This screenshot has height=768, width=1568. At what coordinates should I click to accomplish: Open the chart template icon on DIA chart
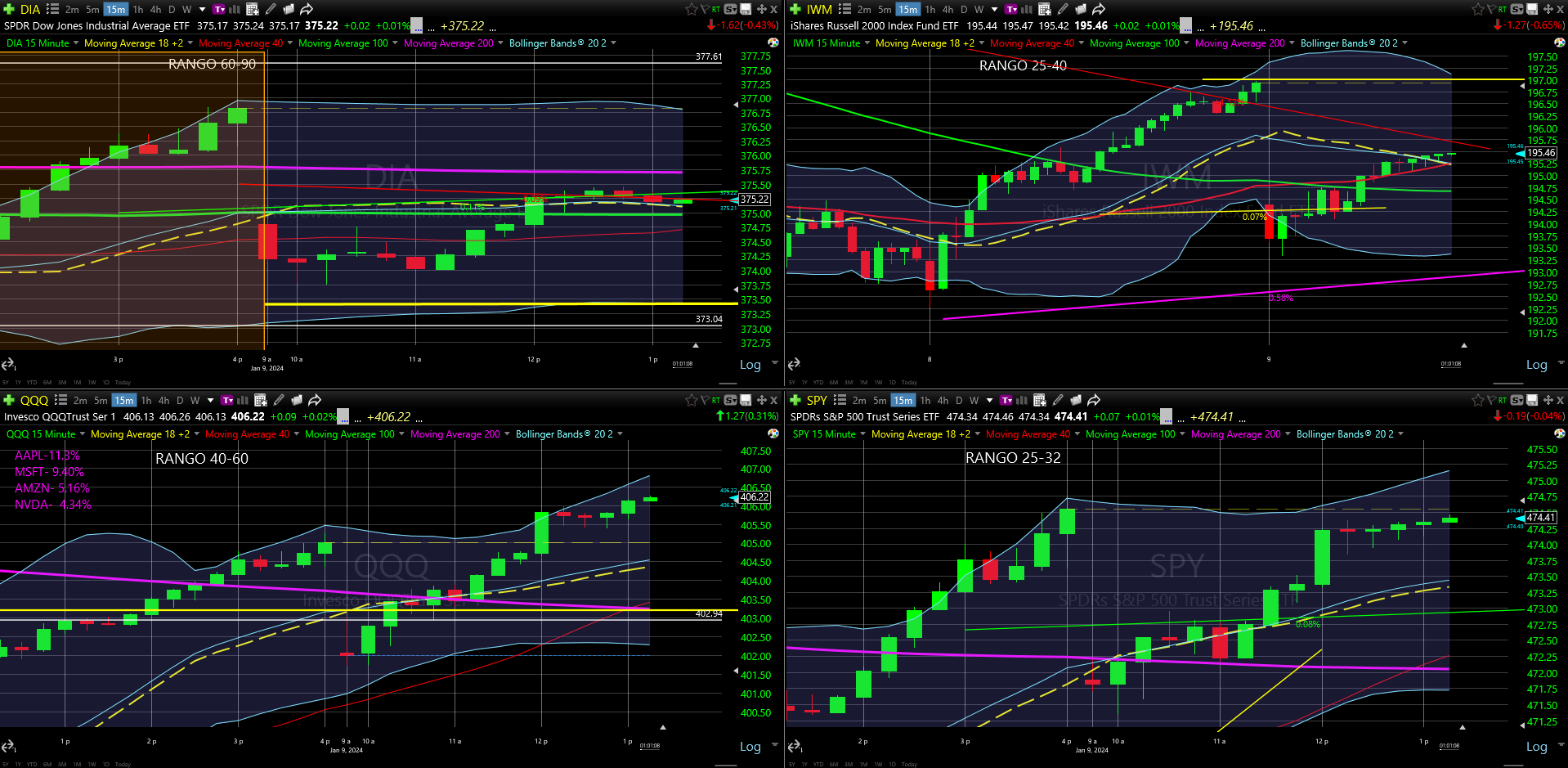coord(219,9)
